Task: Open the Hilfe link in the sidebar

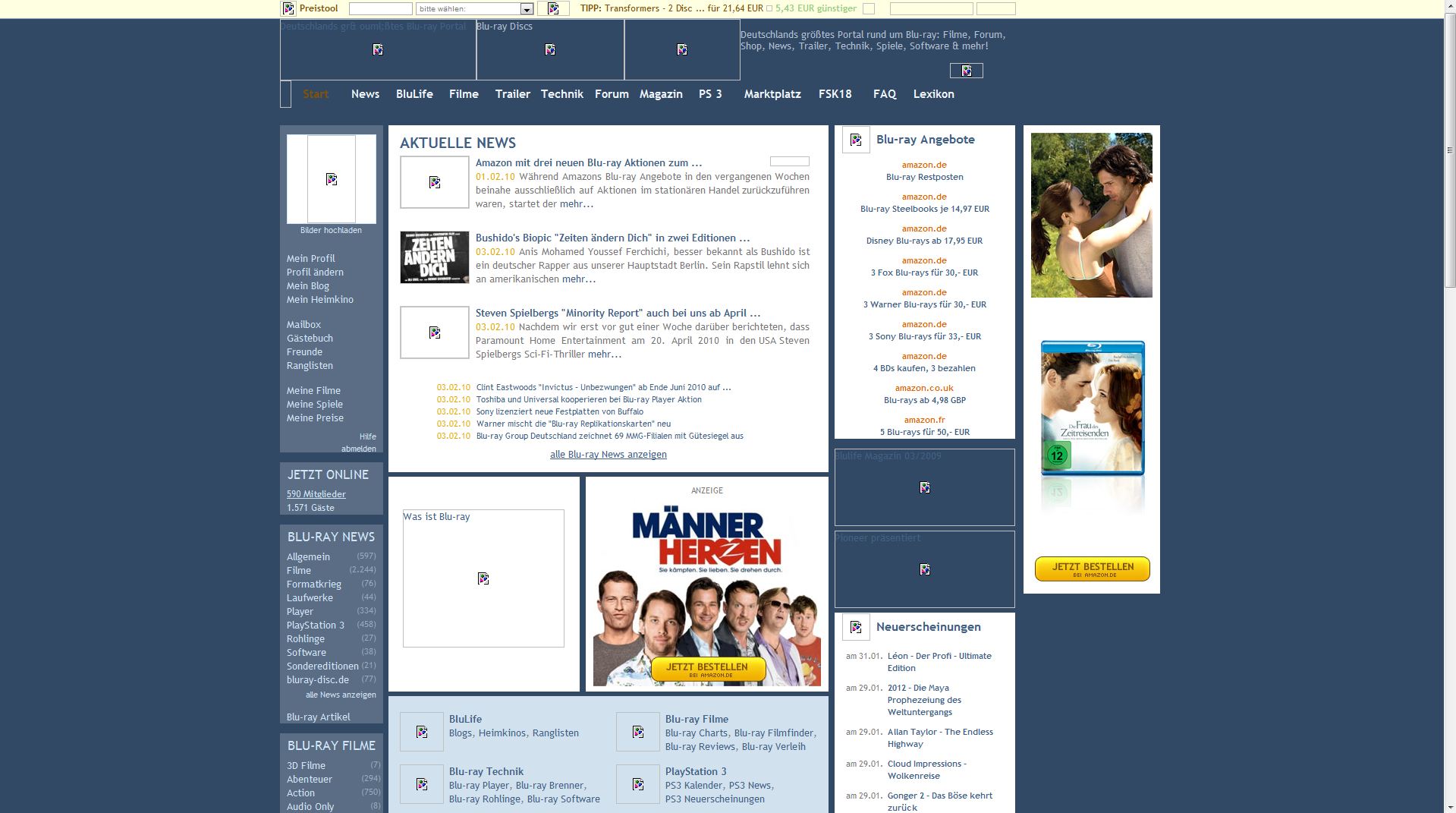Action: click(x=368, y=436)
